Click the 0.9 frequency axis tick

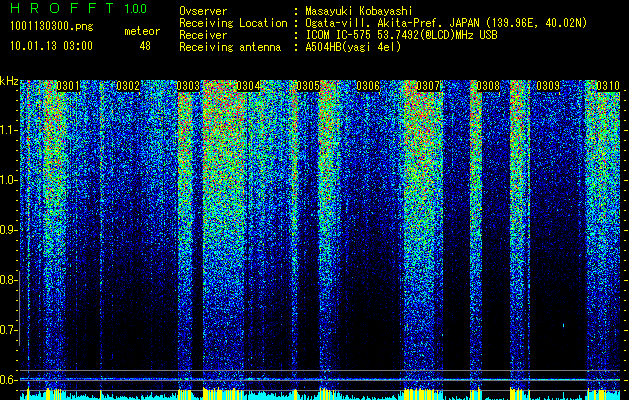pyautogui.click(x=8, y=230)
